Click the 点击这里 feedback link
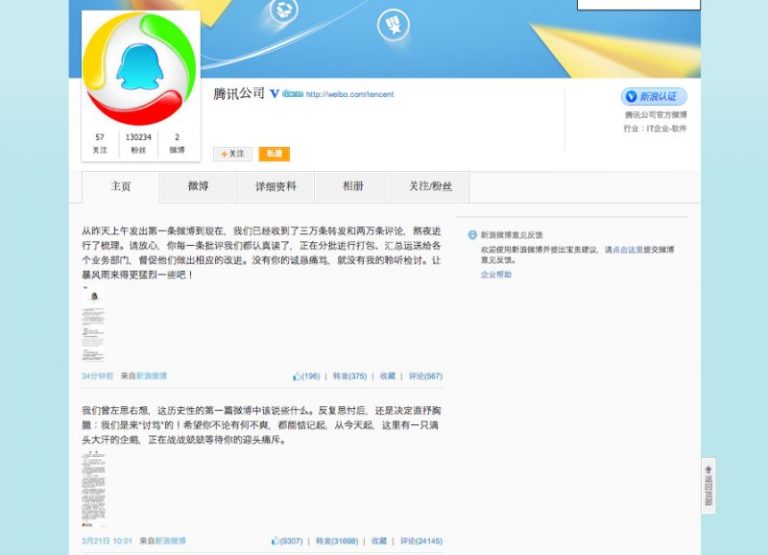Screen dimensions: 768x555 (x=627, y=250)
